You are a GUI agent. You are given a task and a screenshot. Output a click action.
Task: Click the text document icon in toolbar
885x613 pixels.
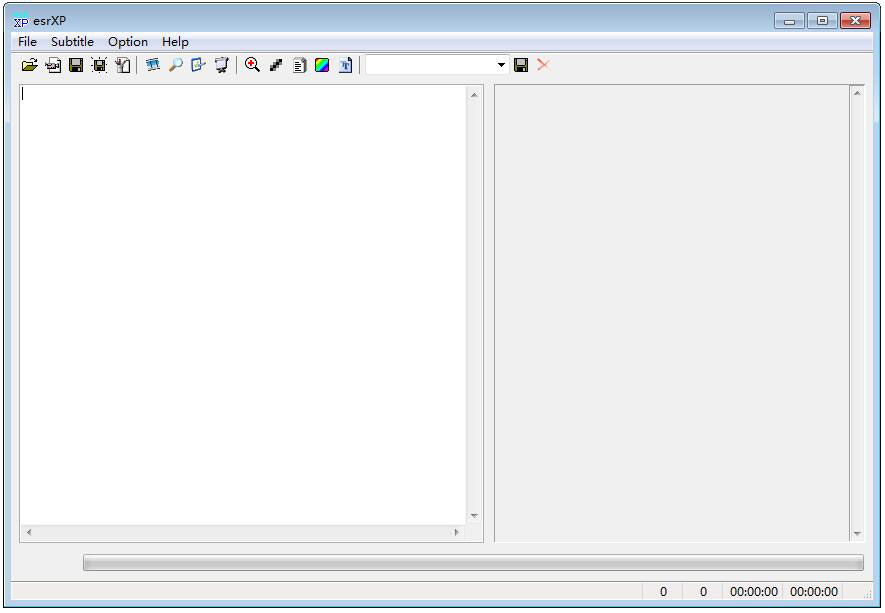(299, 65)
